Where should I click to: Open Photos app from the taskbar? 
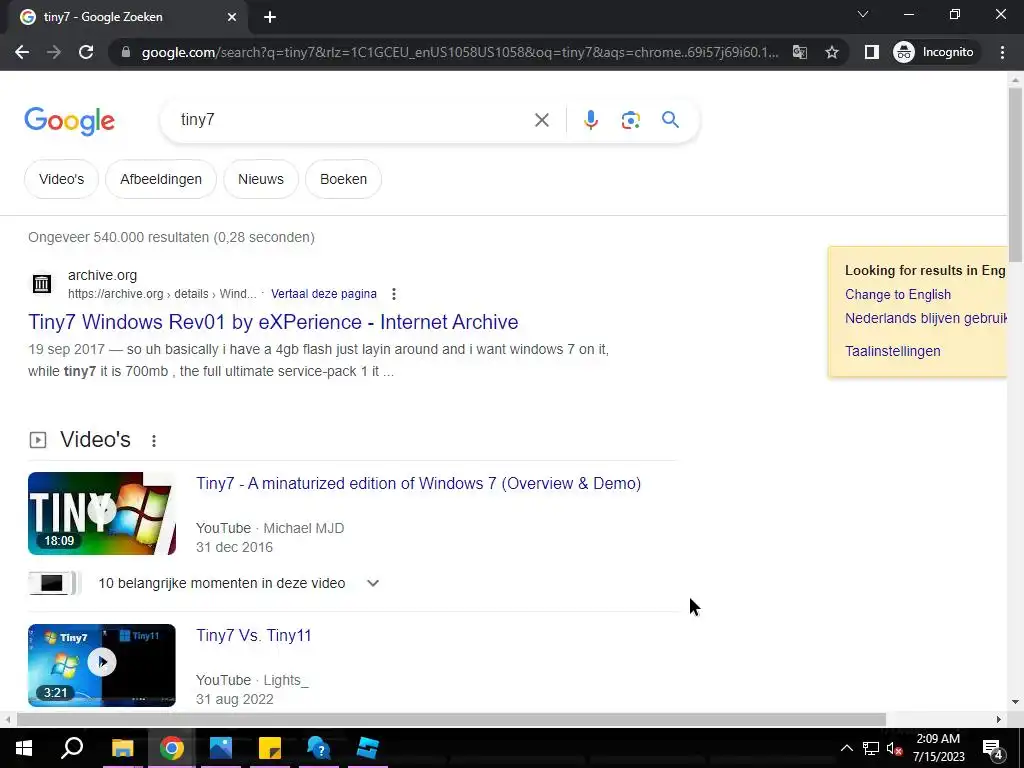pos(221,748)
